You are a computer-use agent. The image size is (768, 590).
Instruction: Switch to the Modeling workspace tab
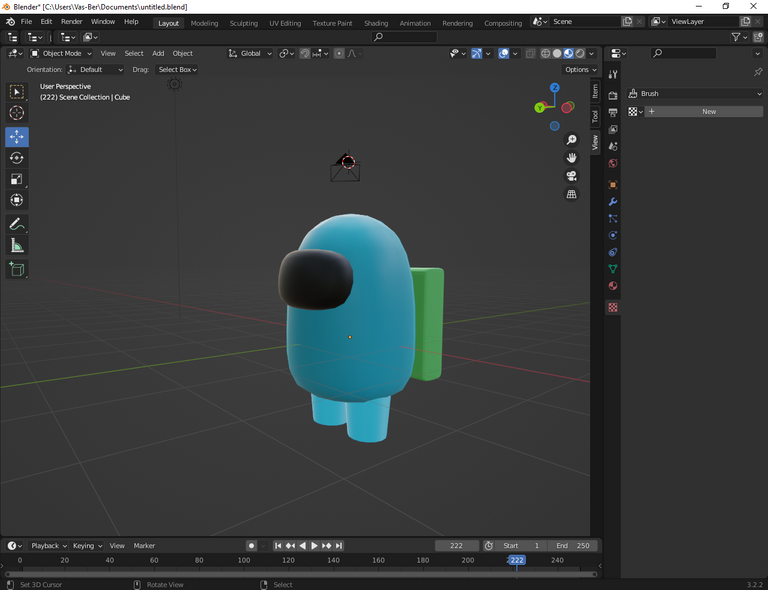click(204, 23)
